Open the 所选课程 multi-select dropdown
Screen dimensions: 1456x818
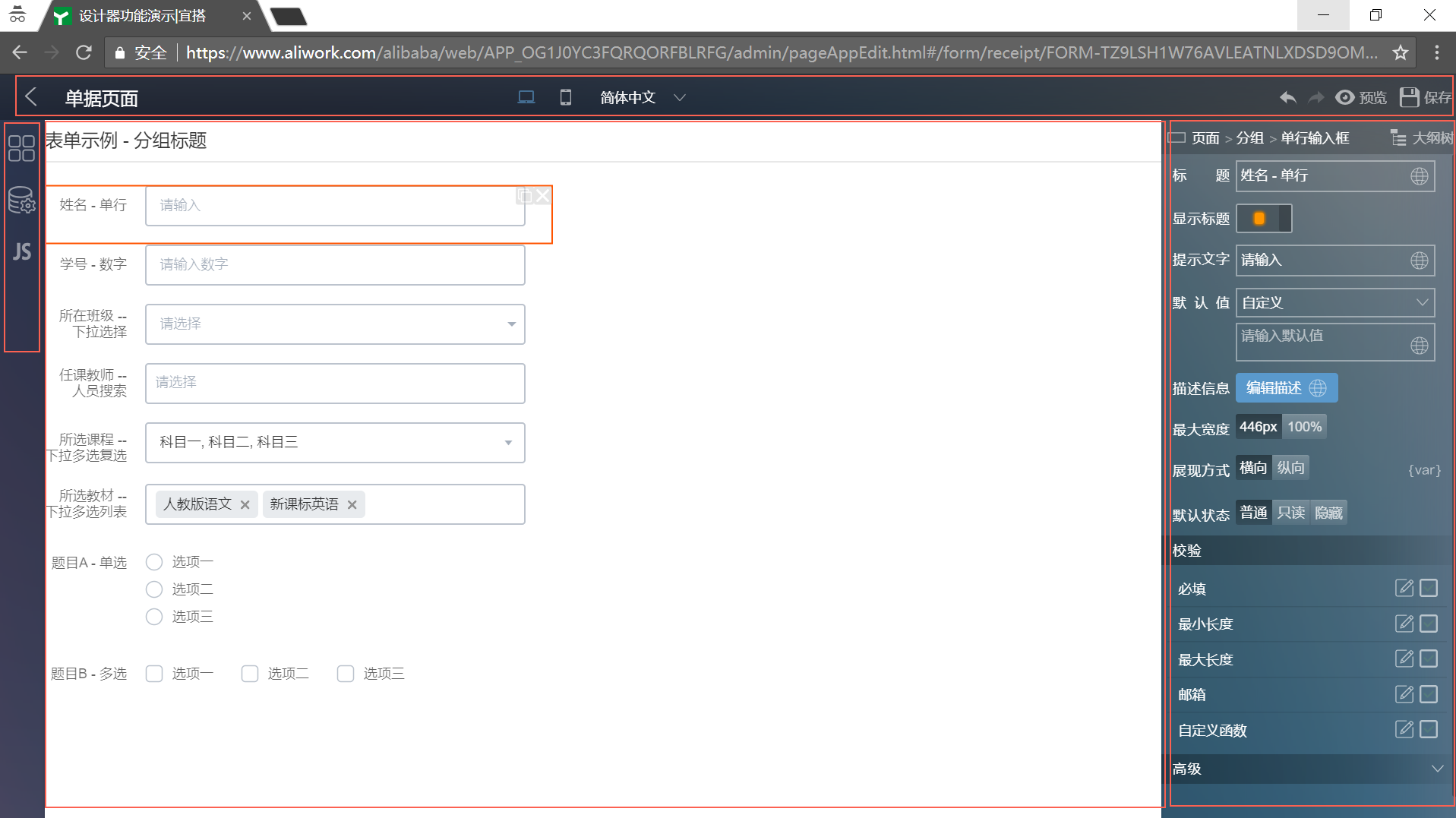click(335, 443)
